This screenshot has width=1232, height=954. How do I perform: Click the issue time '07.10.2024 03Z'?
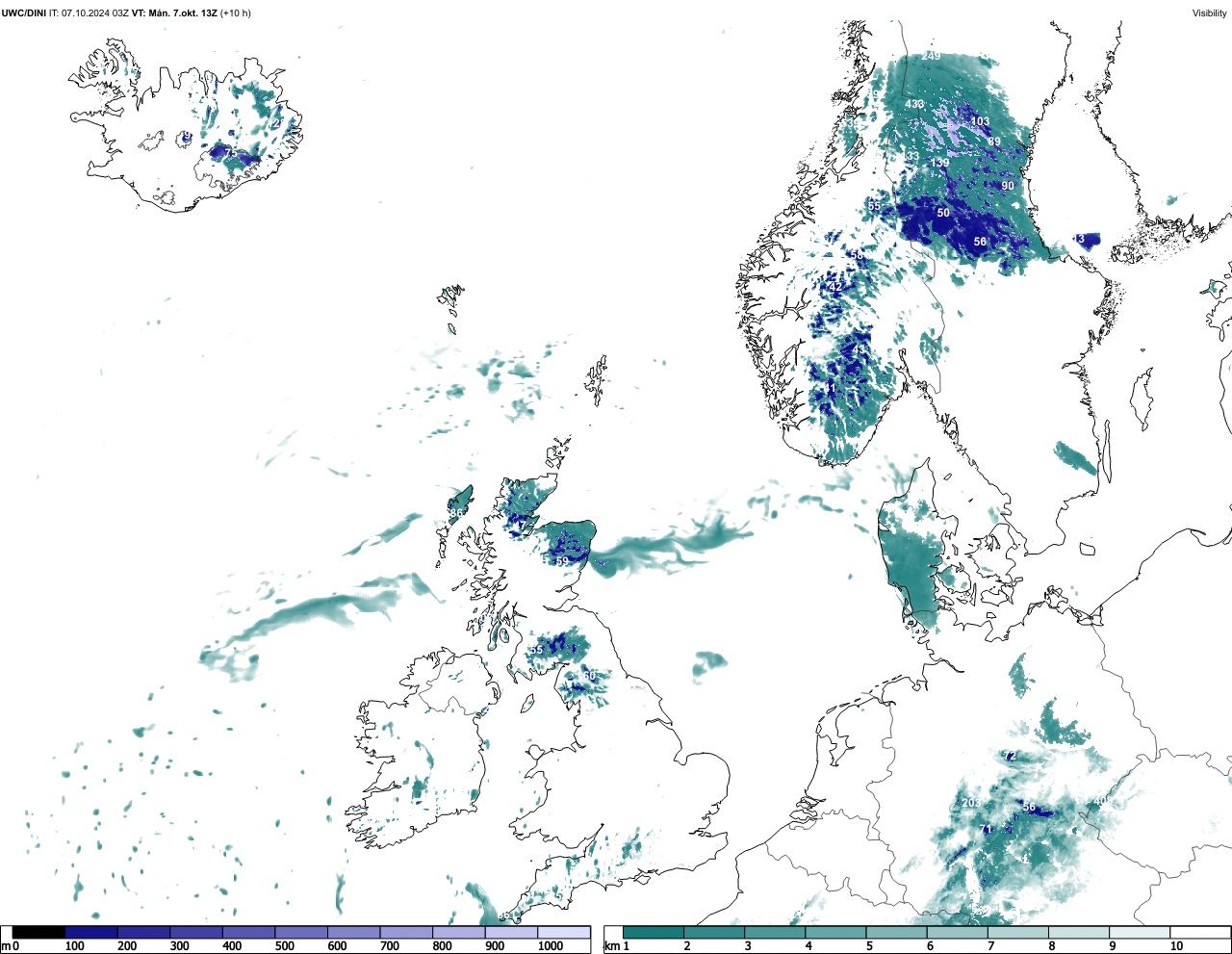point(95,13)
